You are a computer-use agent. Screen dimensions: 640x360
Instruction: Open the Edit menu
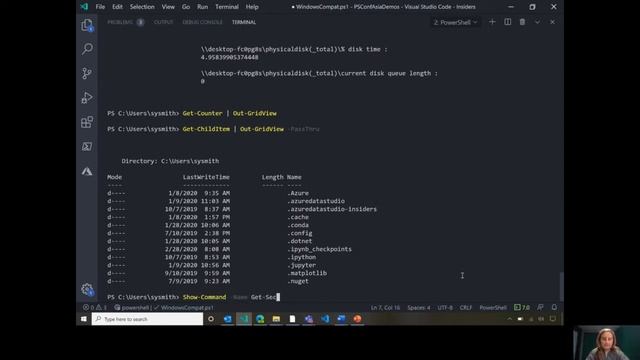point(118,7)
